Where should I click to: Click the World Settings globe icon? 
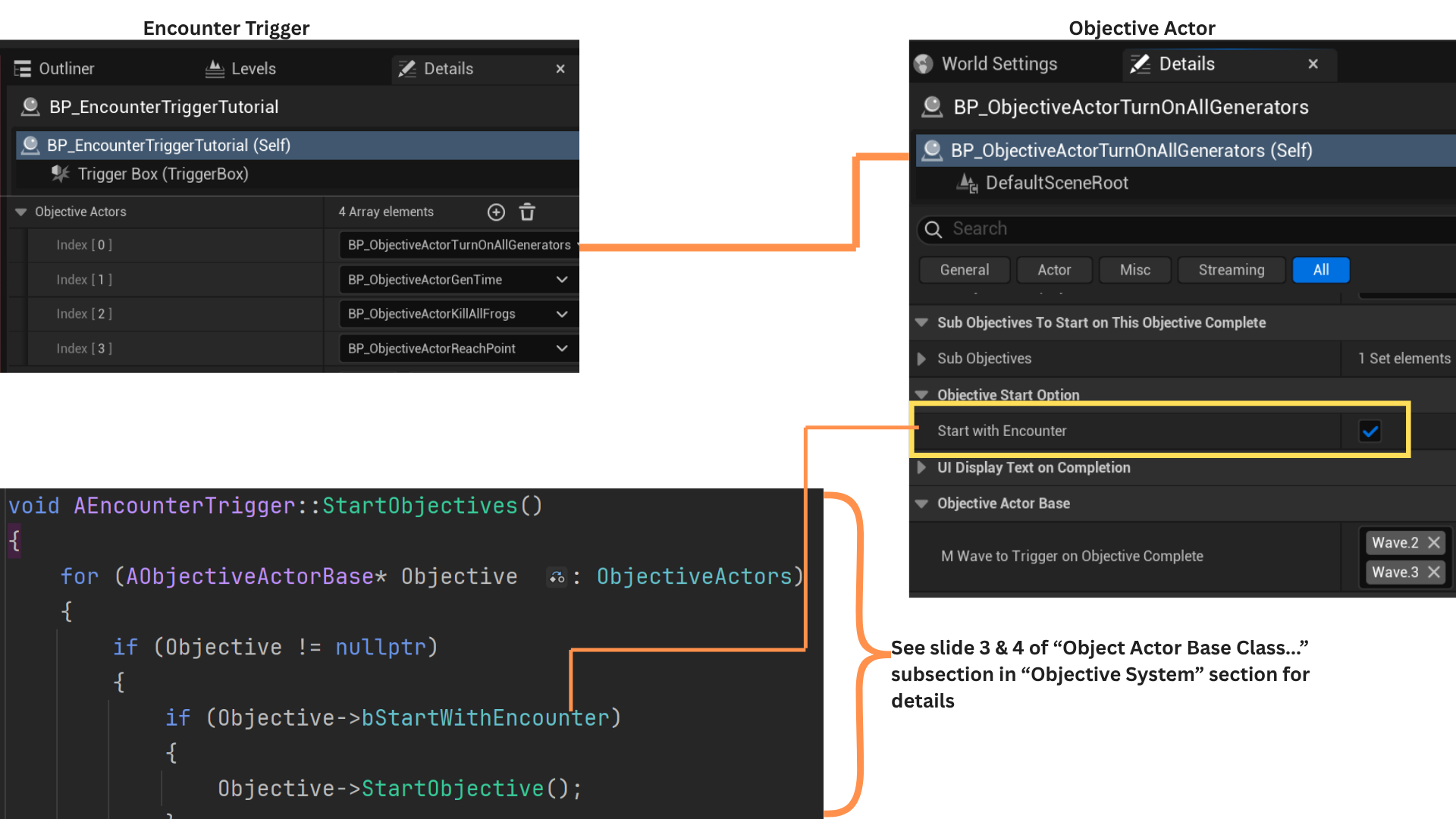(x=924, y=64)
